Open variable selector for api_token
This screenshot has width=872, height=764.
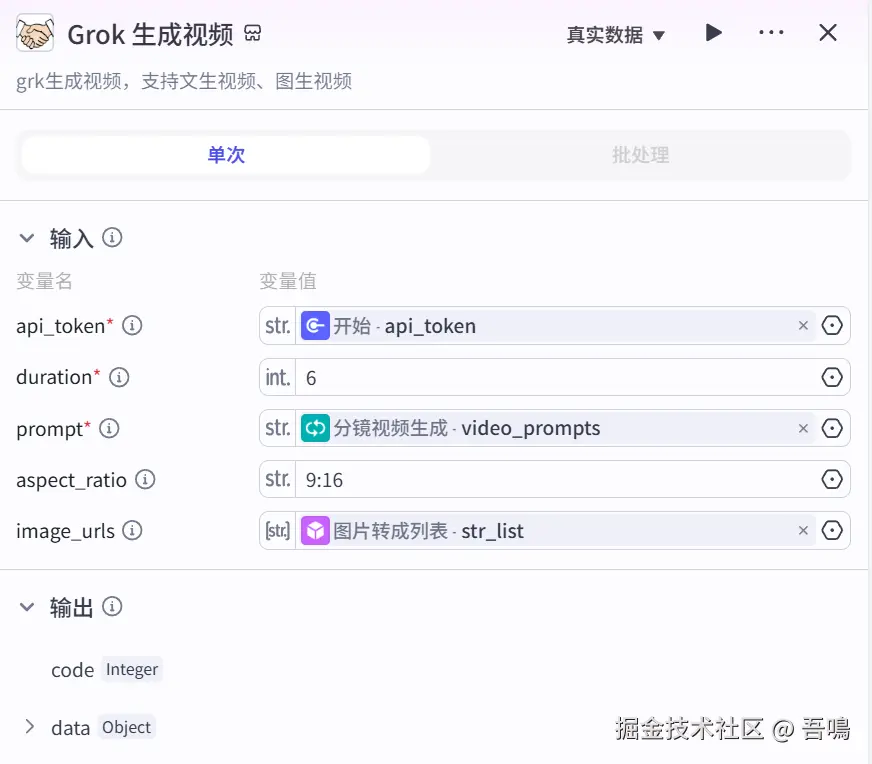(832, 326)
